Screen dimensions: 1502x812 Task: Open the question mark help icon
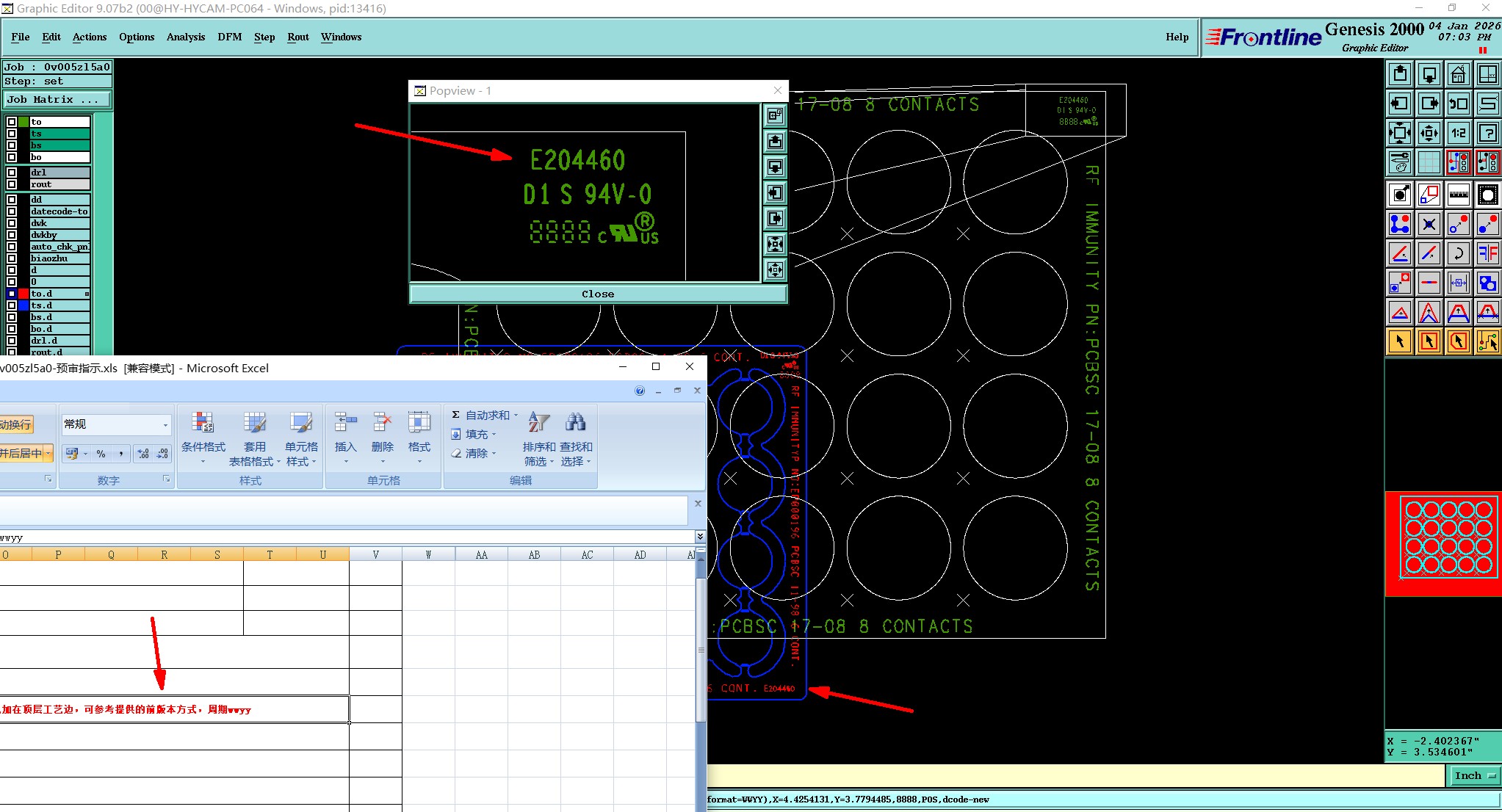click(x=1487, y=133)
